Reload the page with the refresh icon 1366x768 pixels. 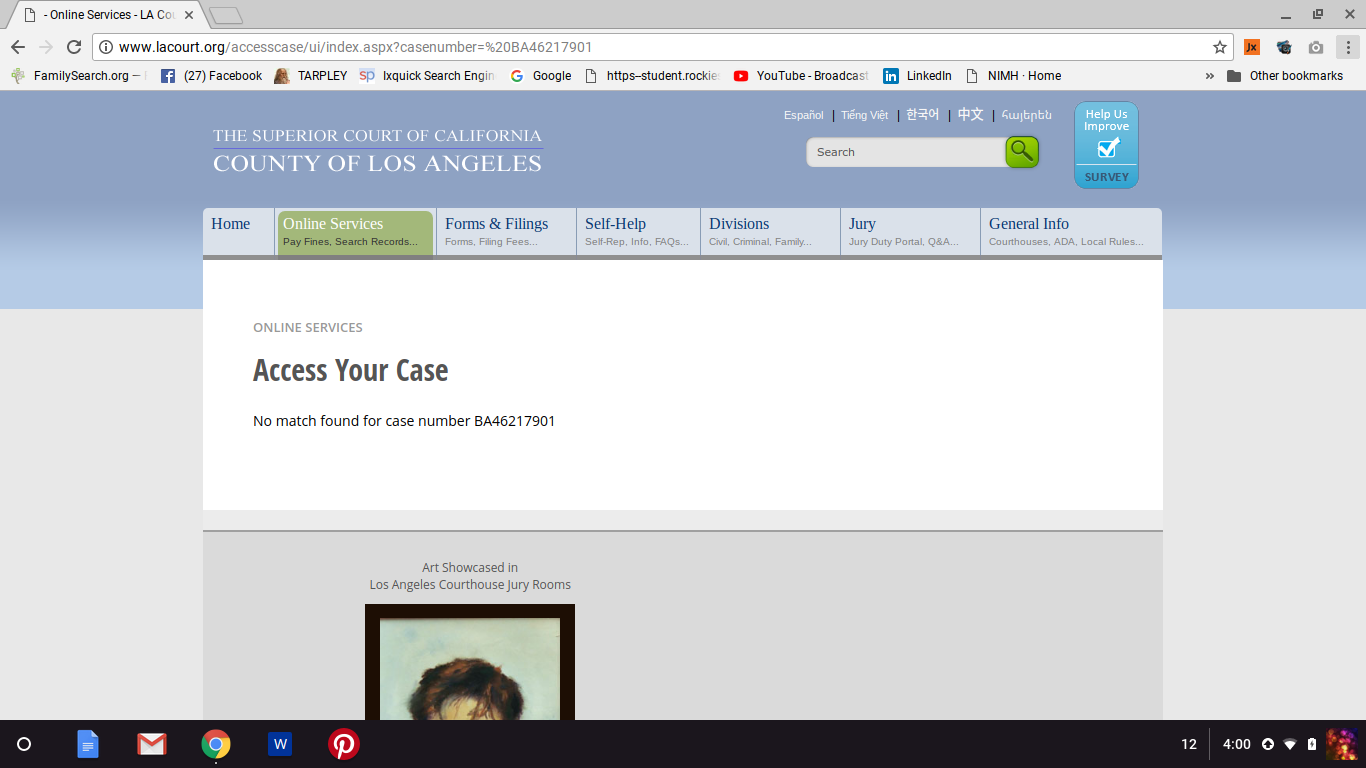74,47
